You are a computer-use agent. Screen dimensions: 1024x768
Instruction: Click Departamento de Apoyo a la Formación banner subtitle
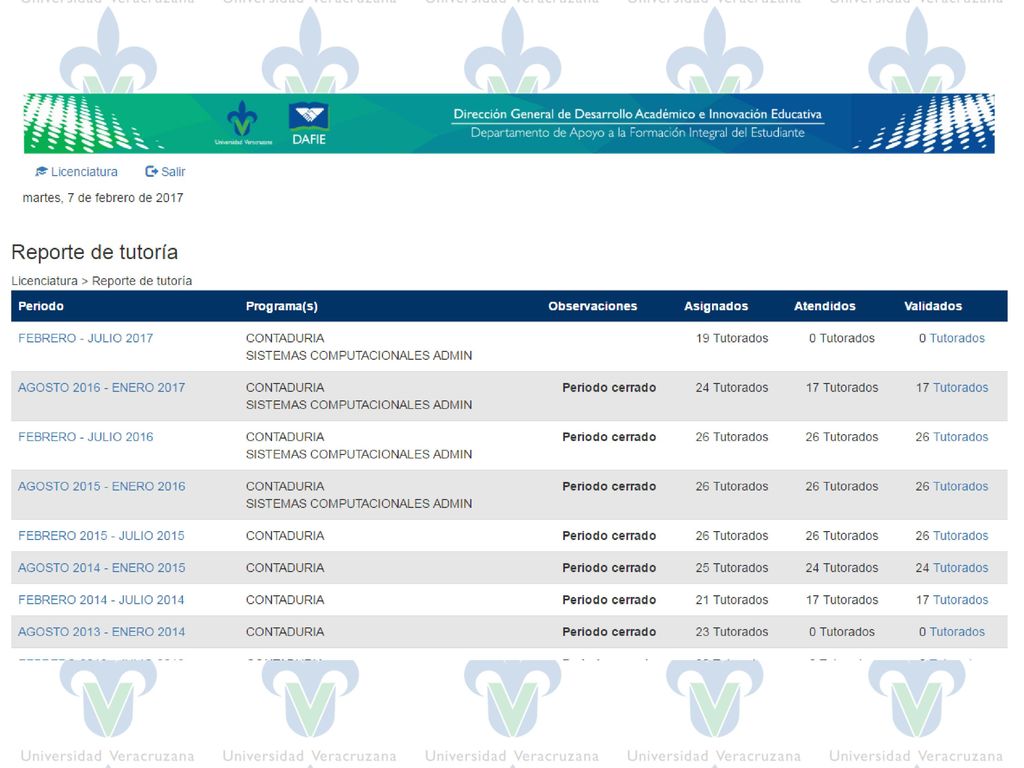click(637, 133)
